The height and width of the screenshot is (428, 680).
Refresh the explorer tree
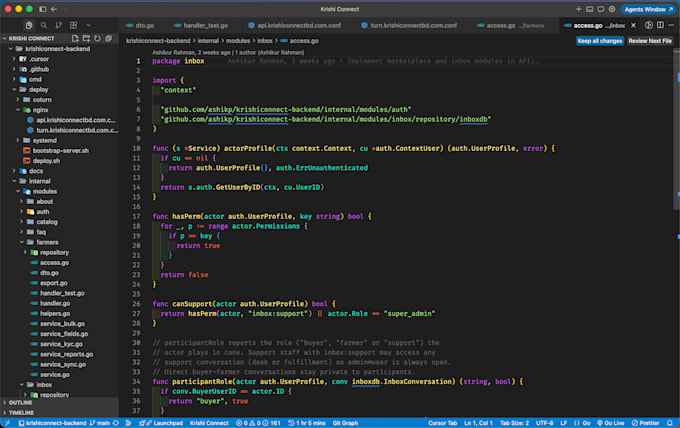(x=98, y=38)
